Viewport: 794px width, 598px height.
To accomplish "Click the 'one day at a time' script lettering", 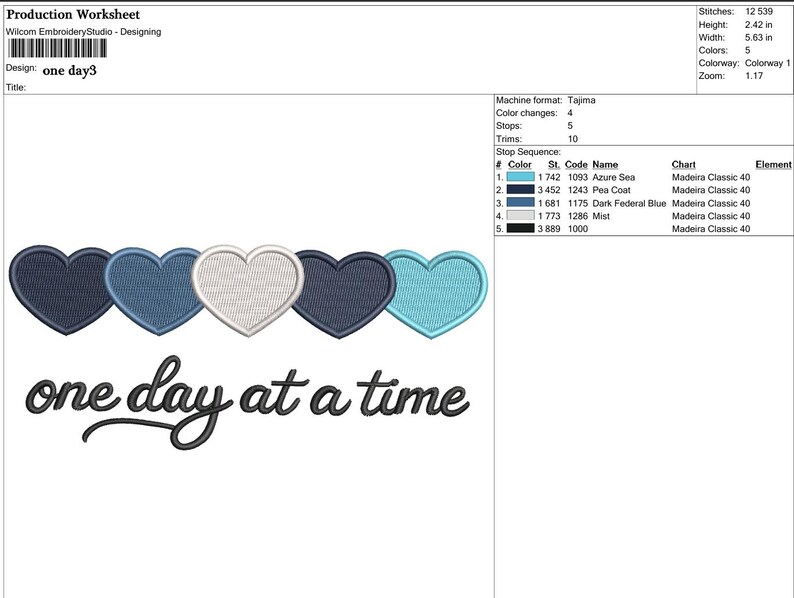I will [247, 403].
